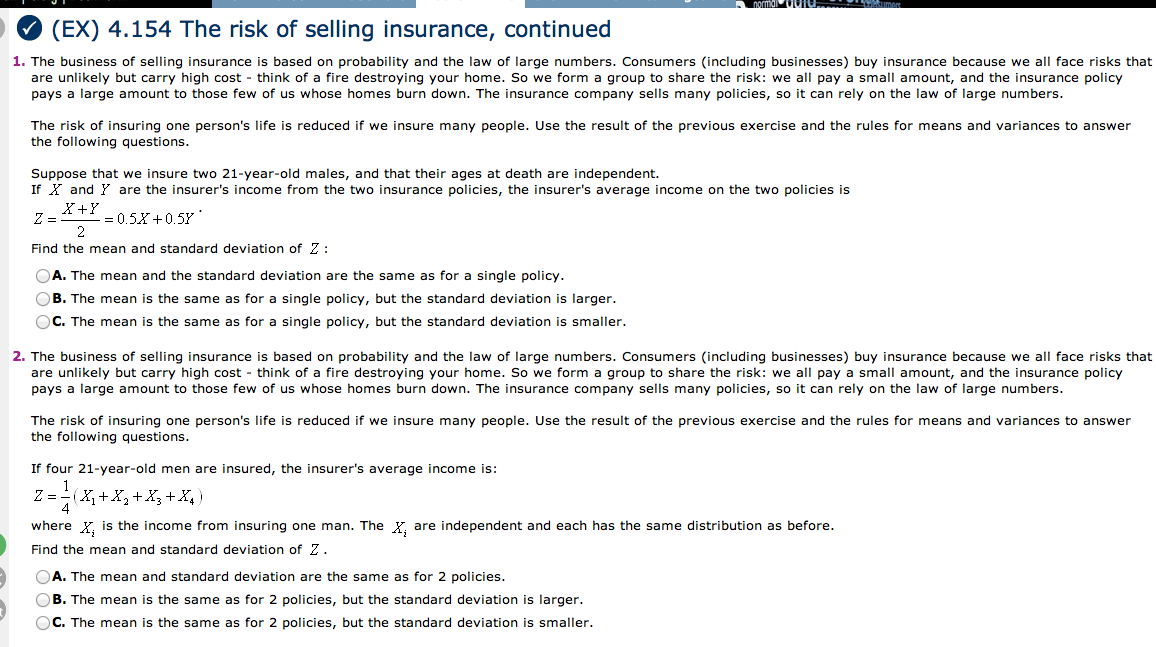Click the small arrow icon near 'normal' label
The image size is (1156, 647).
[742, 4]
